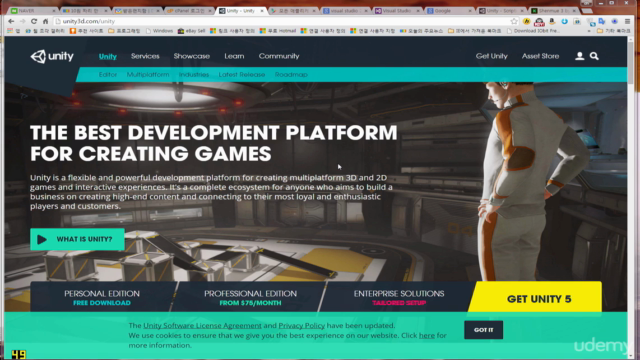This screenshot has height=360, width=640.
Task: Expand the bookmarks overflow chevron
Action: tap(589, 31)
